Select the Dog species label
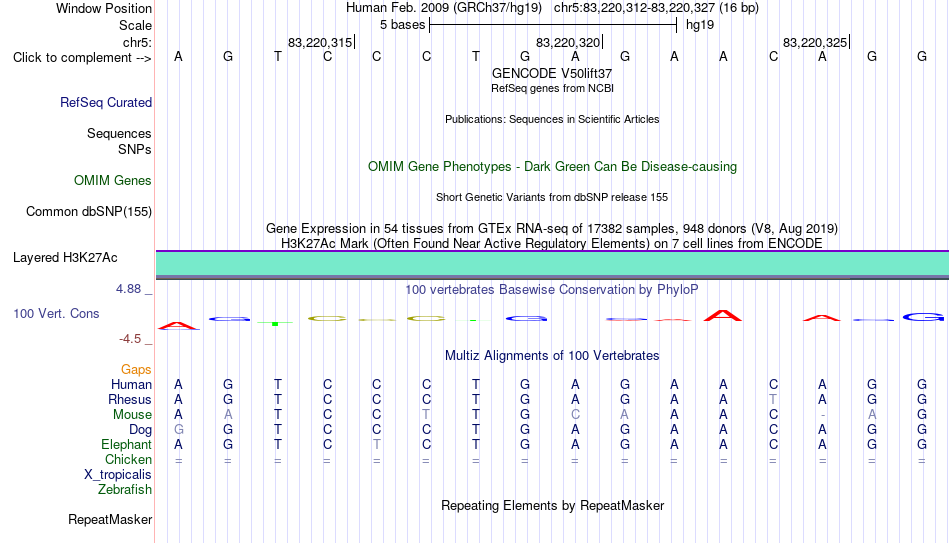Image resolution: width=950 pixels, height=543 pixels. pyautogui.click(x=140, y=430)
